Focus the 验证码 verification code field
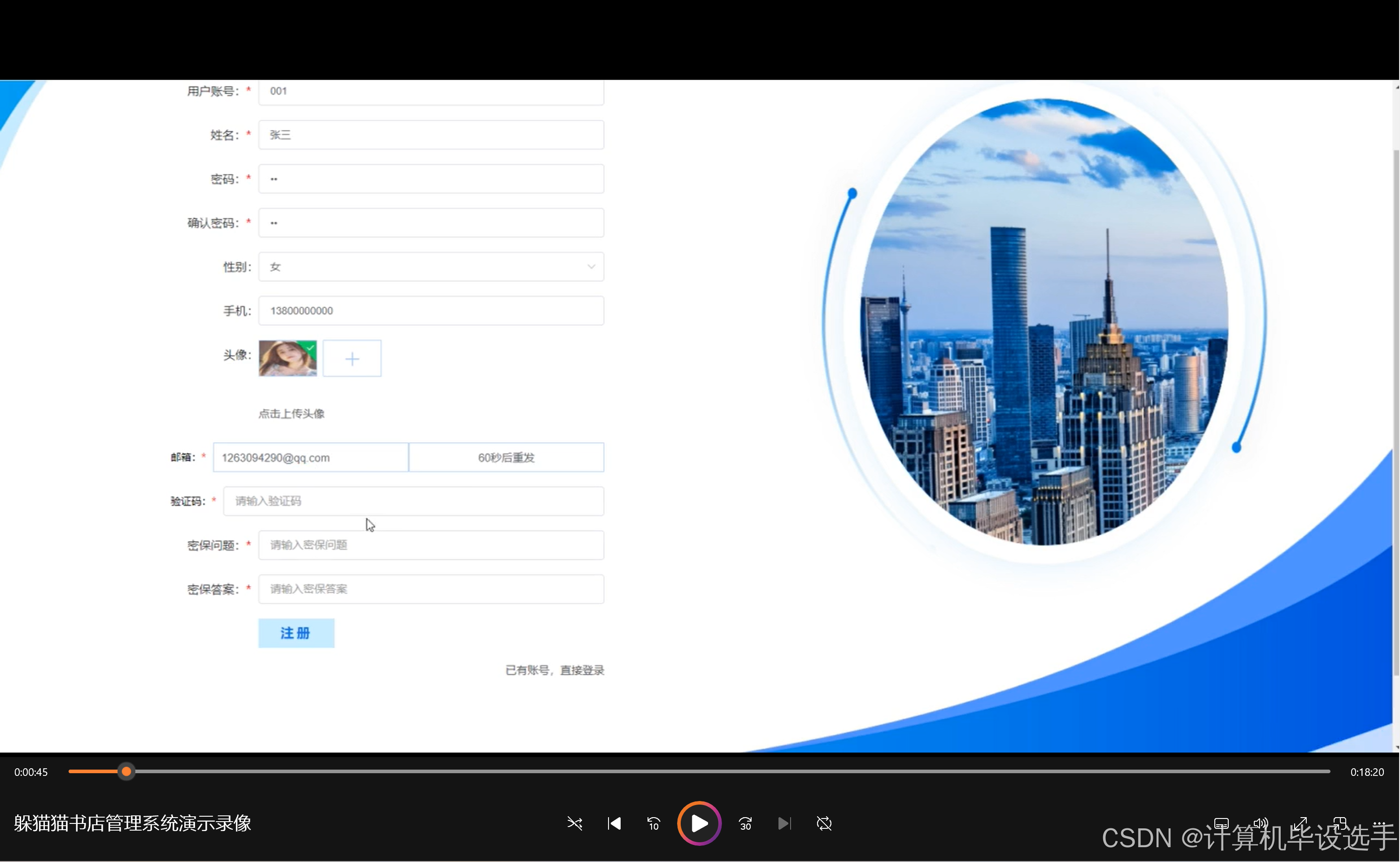 [413, 501]
